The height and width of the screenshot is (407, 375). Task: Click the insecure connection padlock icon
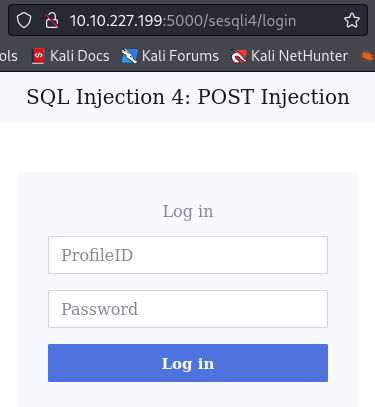click(x=52, y=20)
